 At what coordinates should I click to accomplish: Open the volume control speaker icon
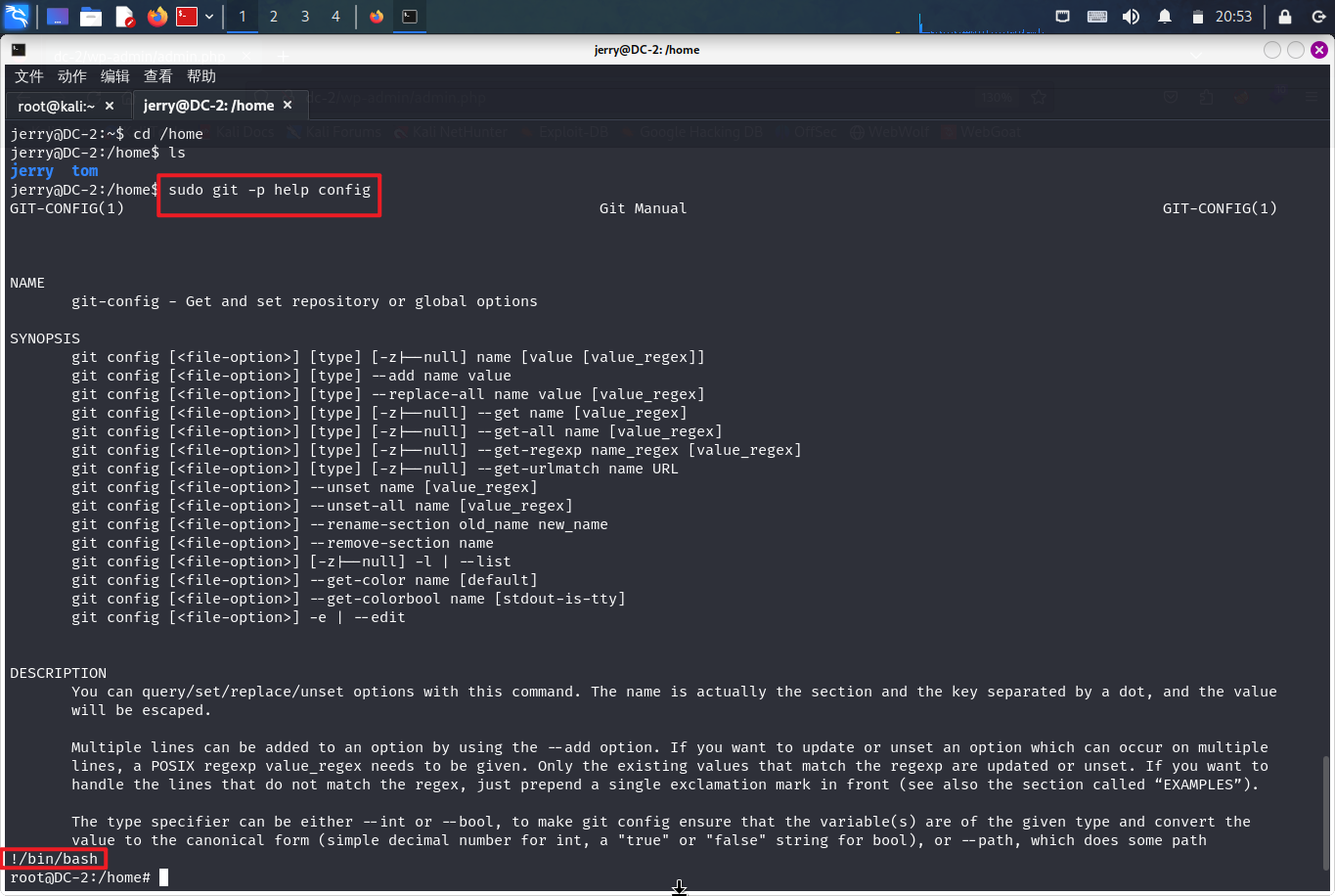[x=1131, y=17]
